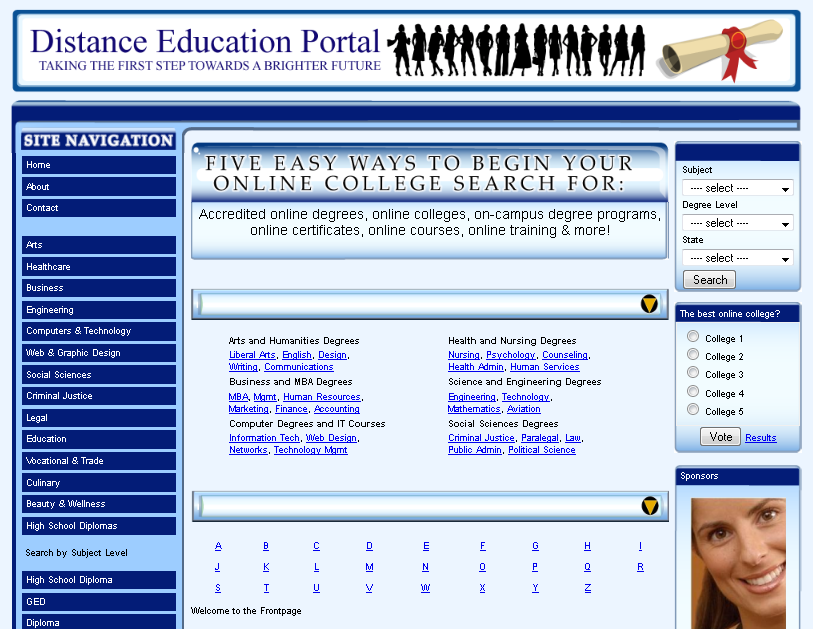Image resolution: width=813 pixels, height=629 pixels.
Task: Open Criminal Justice sidebar item
Action: [99, 396]
